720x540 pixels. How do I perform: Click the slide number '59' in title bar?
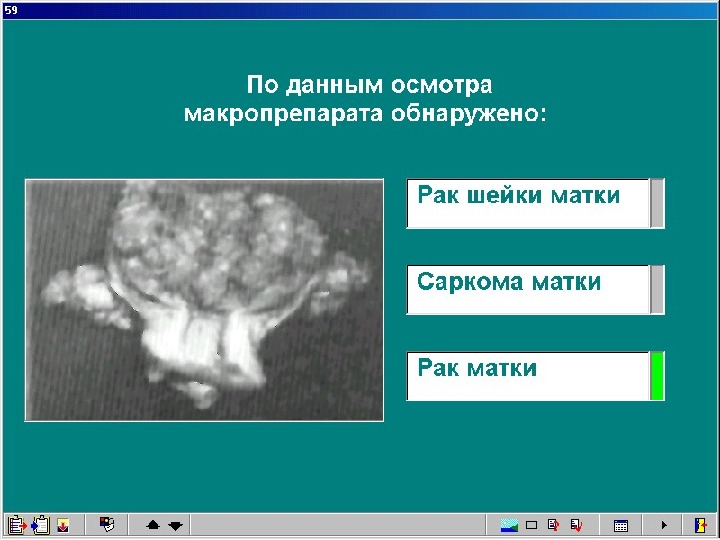11,10
